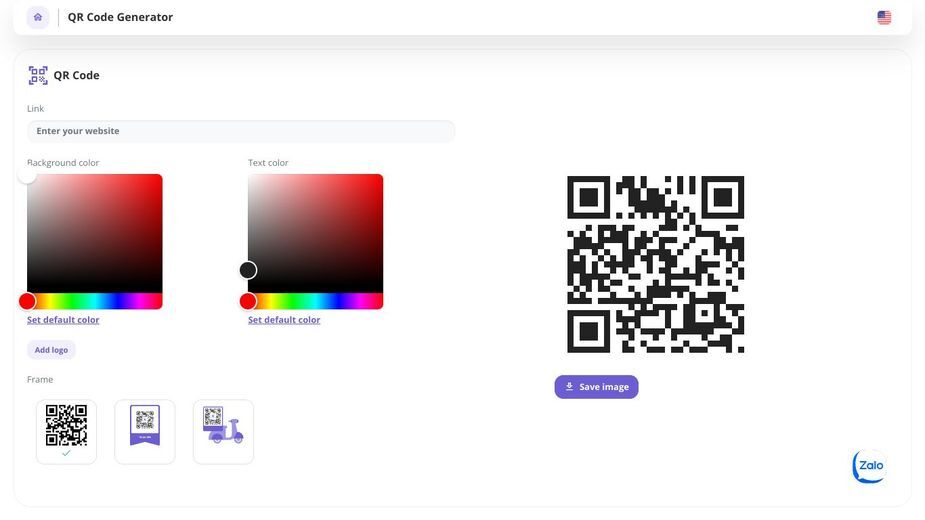925x520 pixels.
Task: Click the 'Text color' label
Action: [x=268, y=162]
